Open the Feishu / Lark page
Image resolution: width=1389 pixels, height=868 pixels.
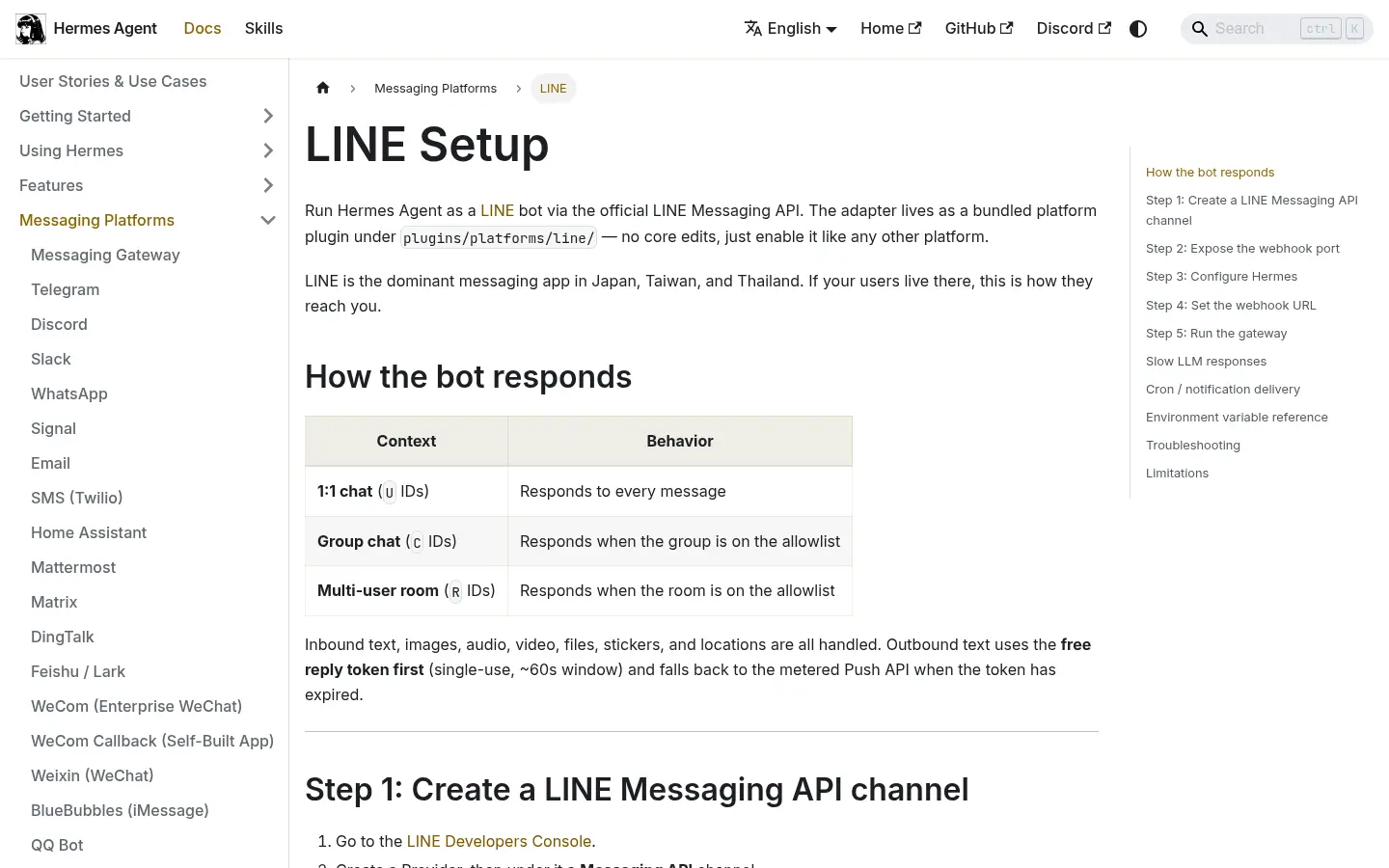[x=78, y=671]
